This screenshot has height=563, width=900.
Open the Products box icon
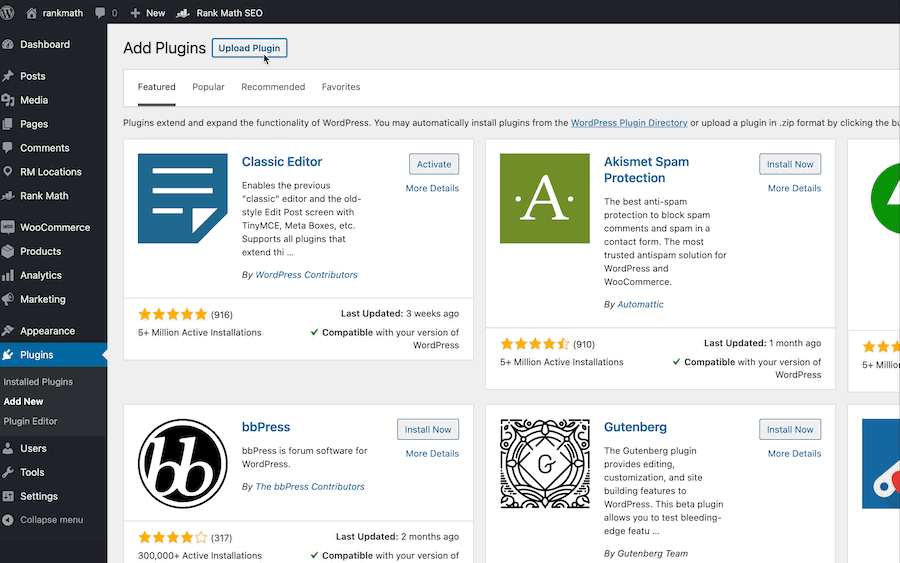click(7, 251)
